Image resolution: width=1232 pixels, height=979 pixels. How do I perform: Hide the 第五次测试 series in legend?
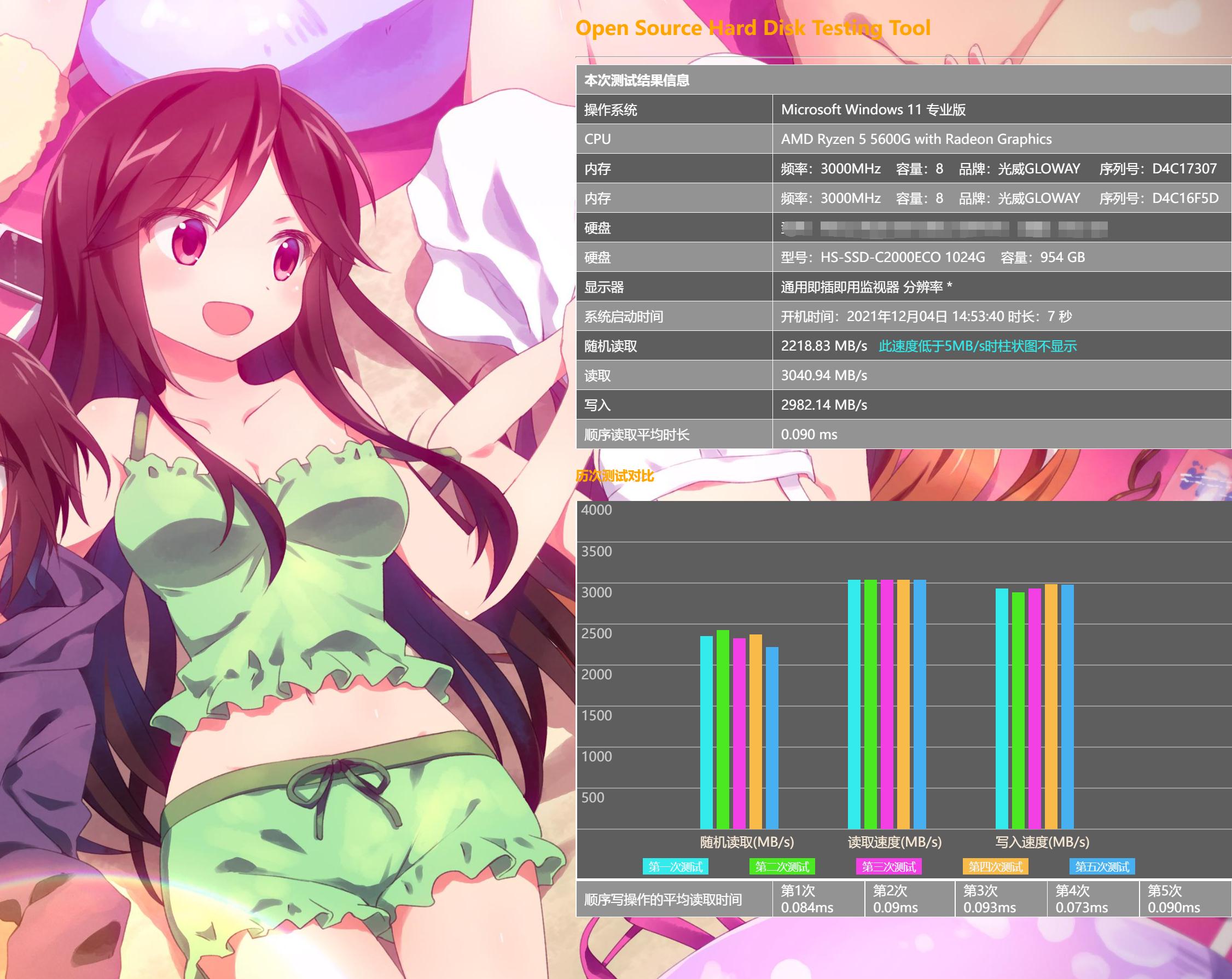point(1102,866)
